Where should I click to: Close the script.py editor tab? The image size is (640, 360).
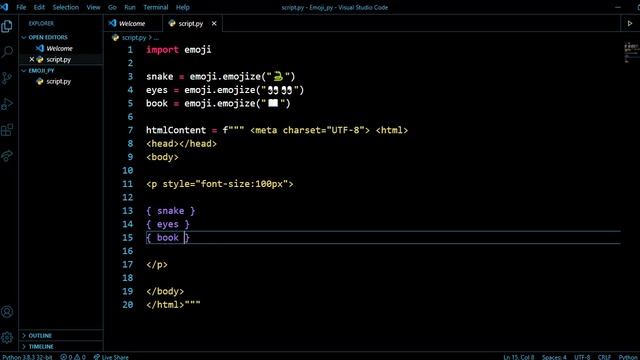pyautogui.click(x=214, y=24)
